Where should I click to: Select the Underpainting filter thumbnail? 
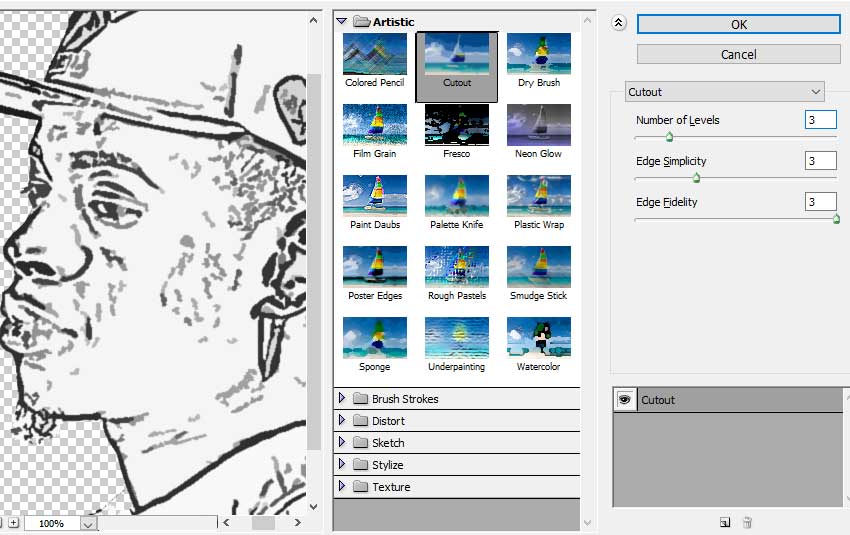tap(456, 338)
